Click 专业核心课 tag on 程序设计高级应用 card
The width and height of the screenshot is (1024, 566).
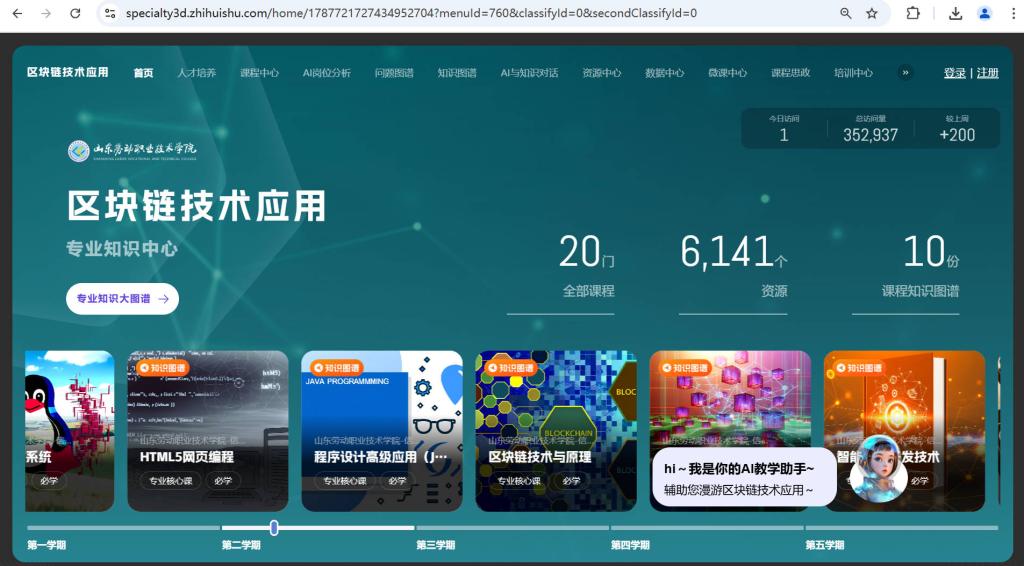pyautogui.click(x=345, y=480)
